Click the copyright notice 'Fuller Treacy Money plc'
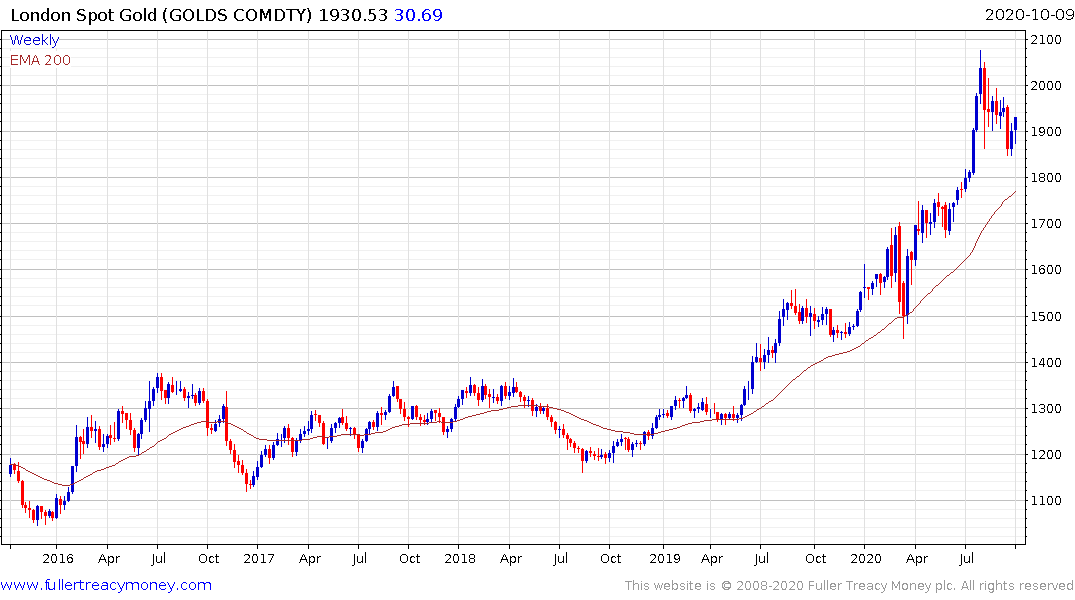 coord(882,586)
